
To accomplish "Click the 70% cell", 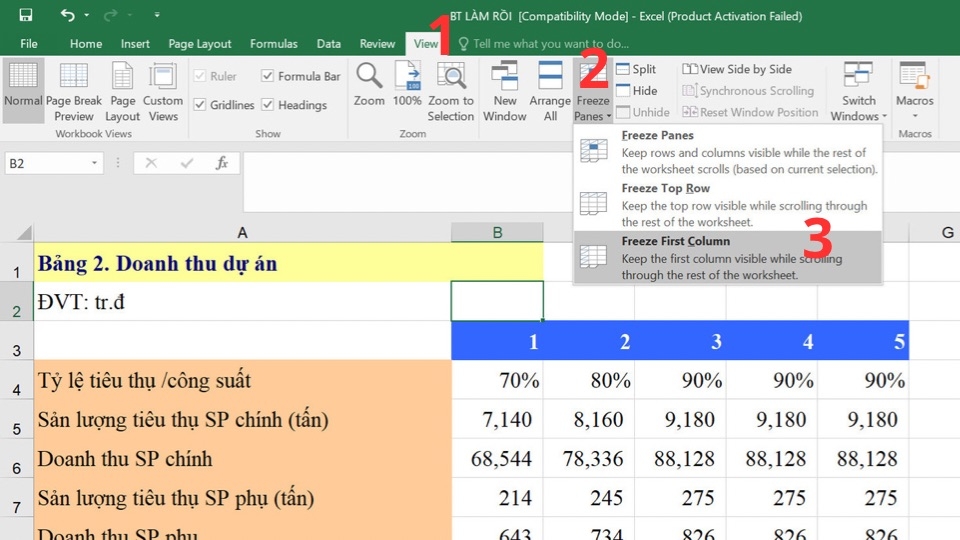I will 497,380.
